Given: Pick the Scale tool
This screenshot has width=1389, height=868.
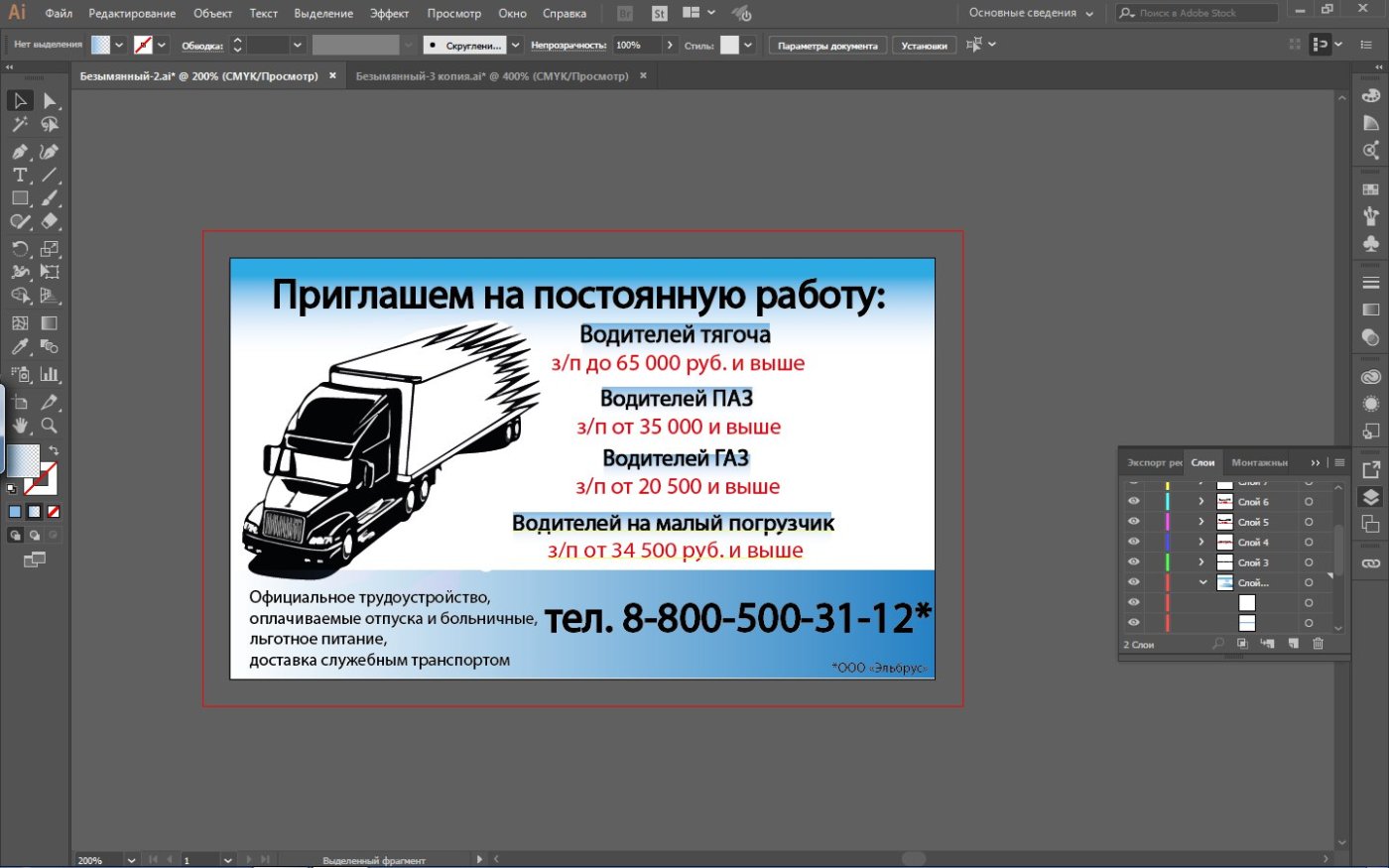Looking at the screenshot, I should [50, 249].
